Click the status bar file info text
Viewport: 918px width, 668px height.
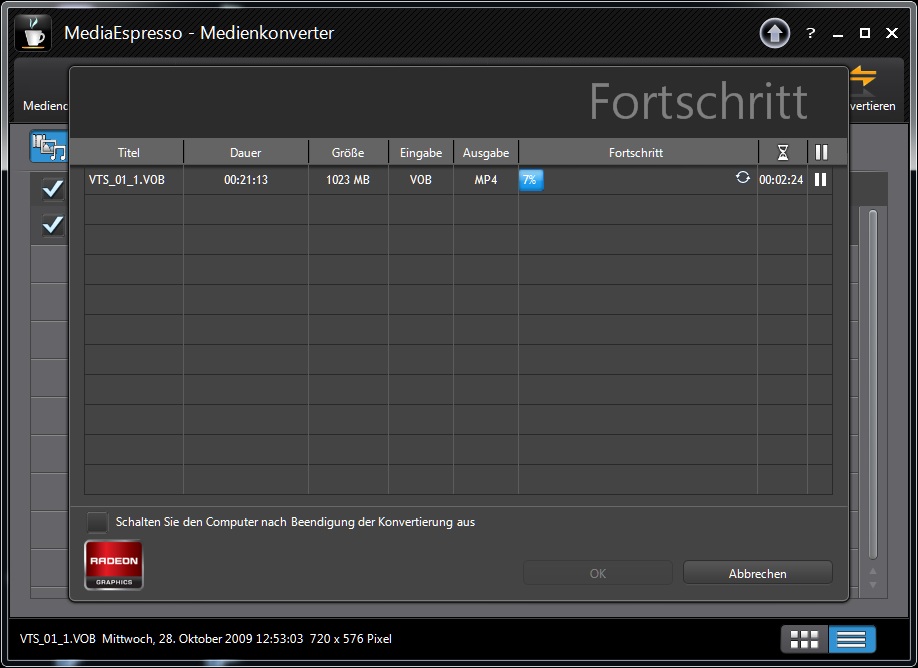(205, 639)
